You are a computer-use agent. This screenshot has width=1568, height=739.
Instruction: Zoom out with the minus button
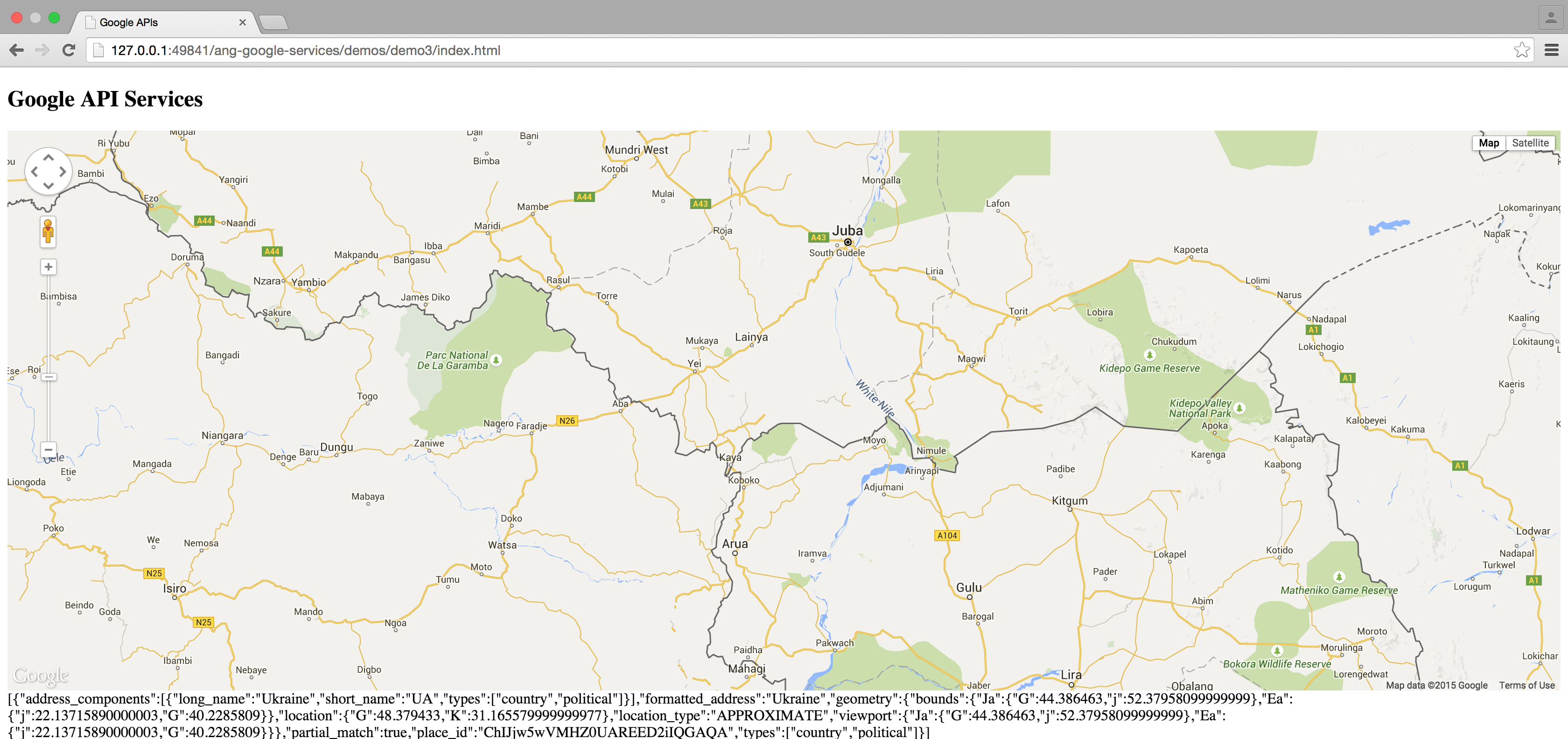click(48, 449)
